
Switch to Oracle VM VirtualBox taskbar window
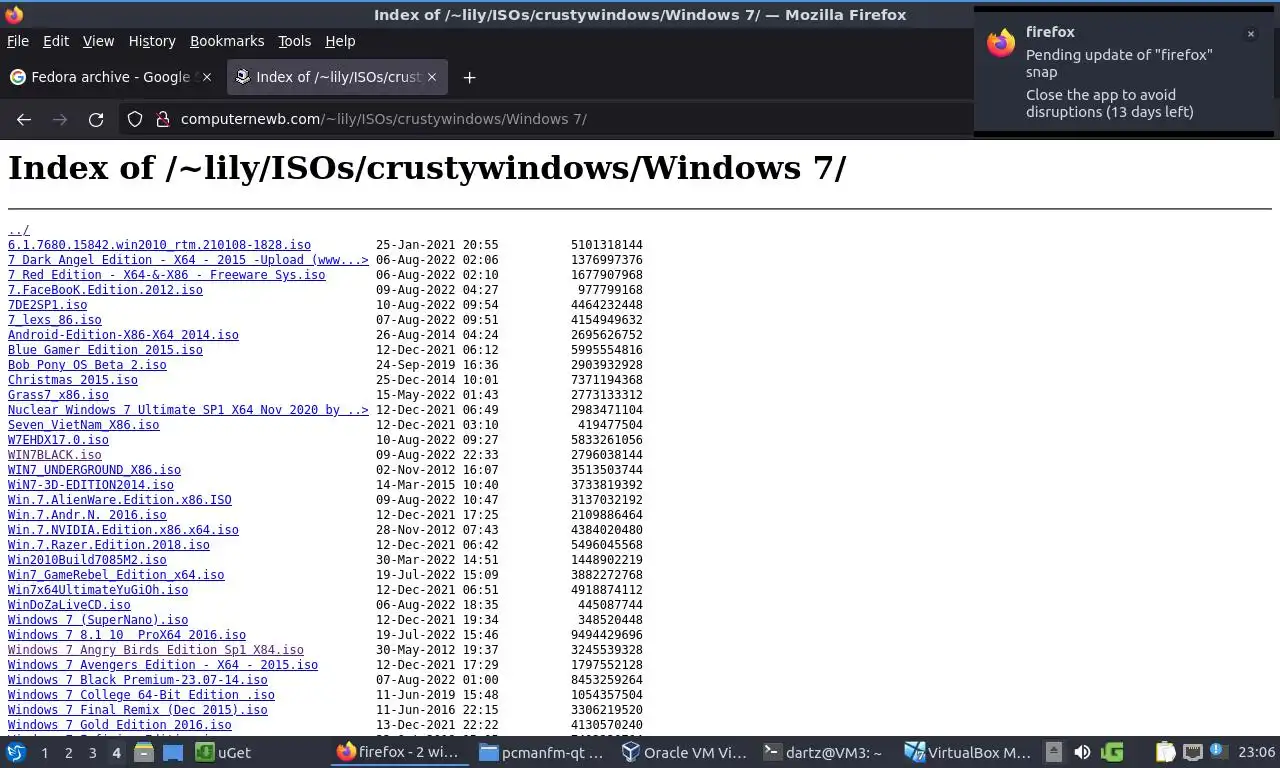684,752
